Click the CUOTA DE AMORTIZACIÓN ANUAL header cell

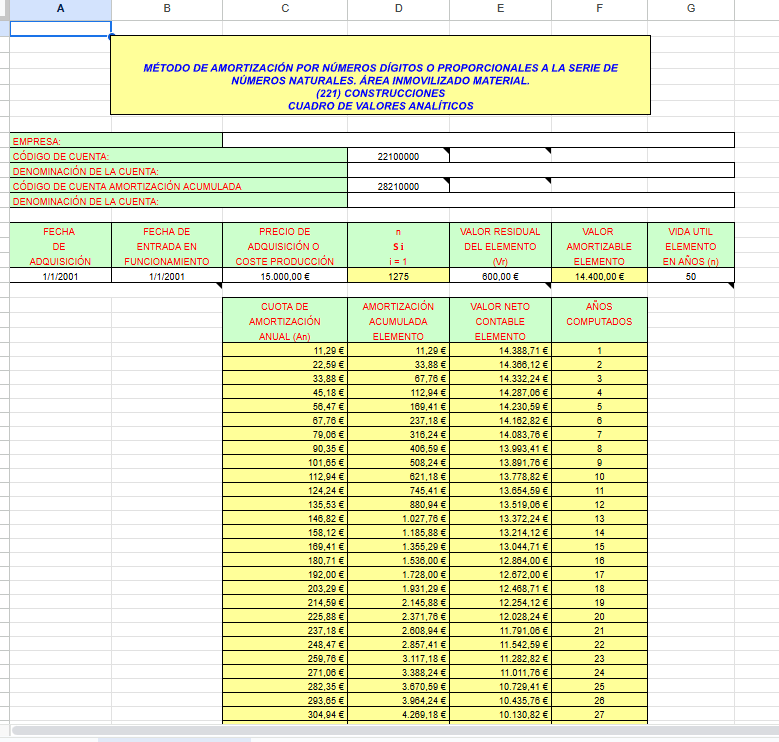[285, 321]
